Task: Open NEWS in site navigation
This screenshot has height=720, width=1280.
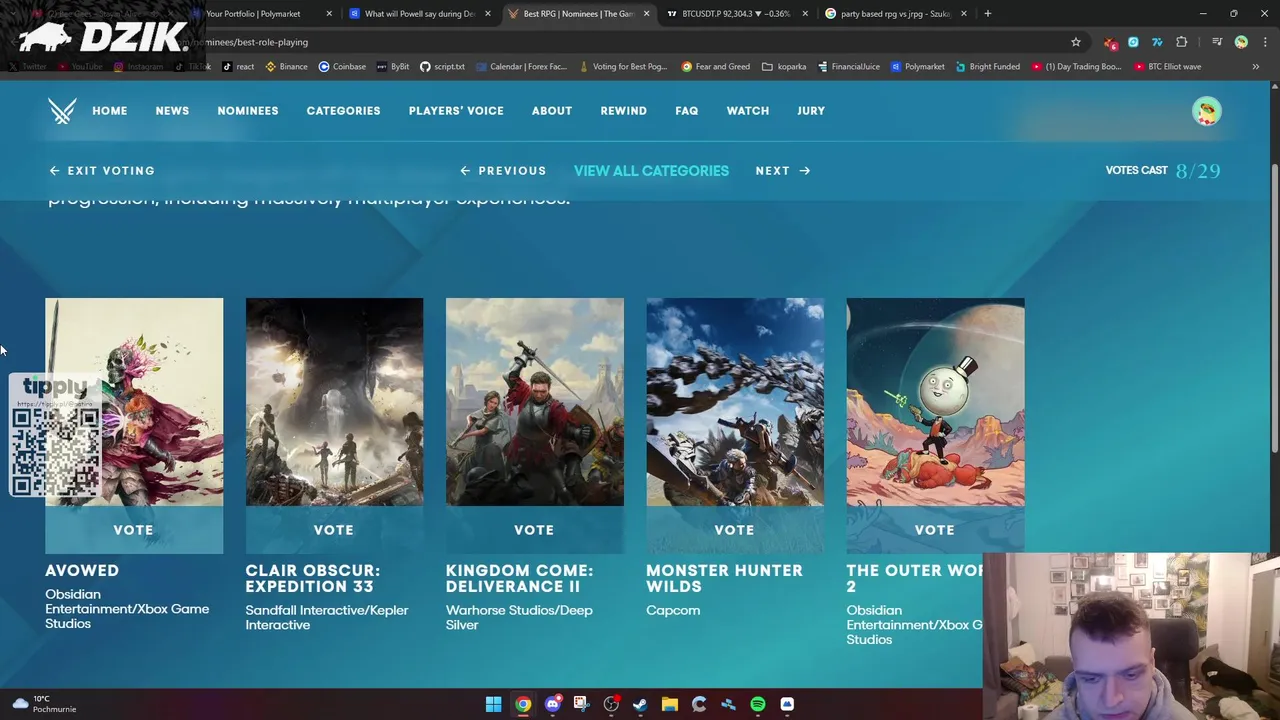Action: [172, 111]
